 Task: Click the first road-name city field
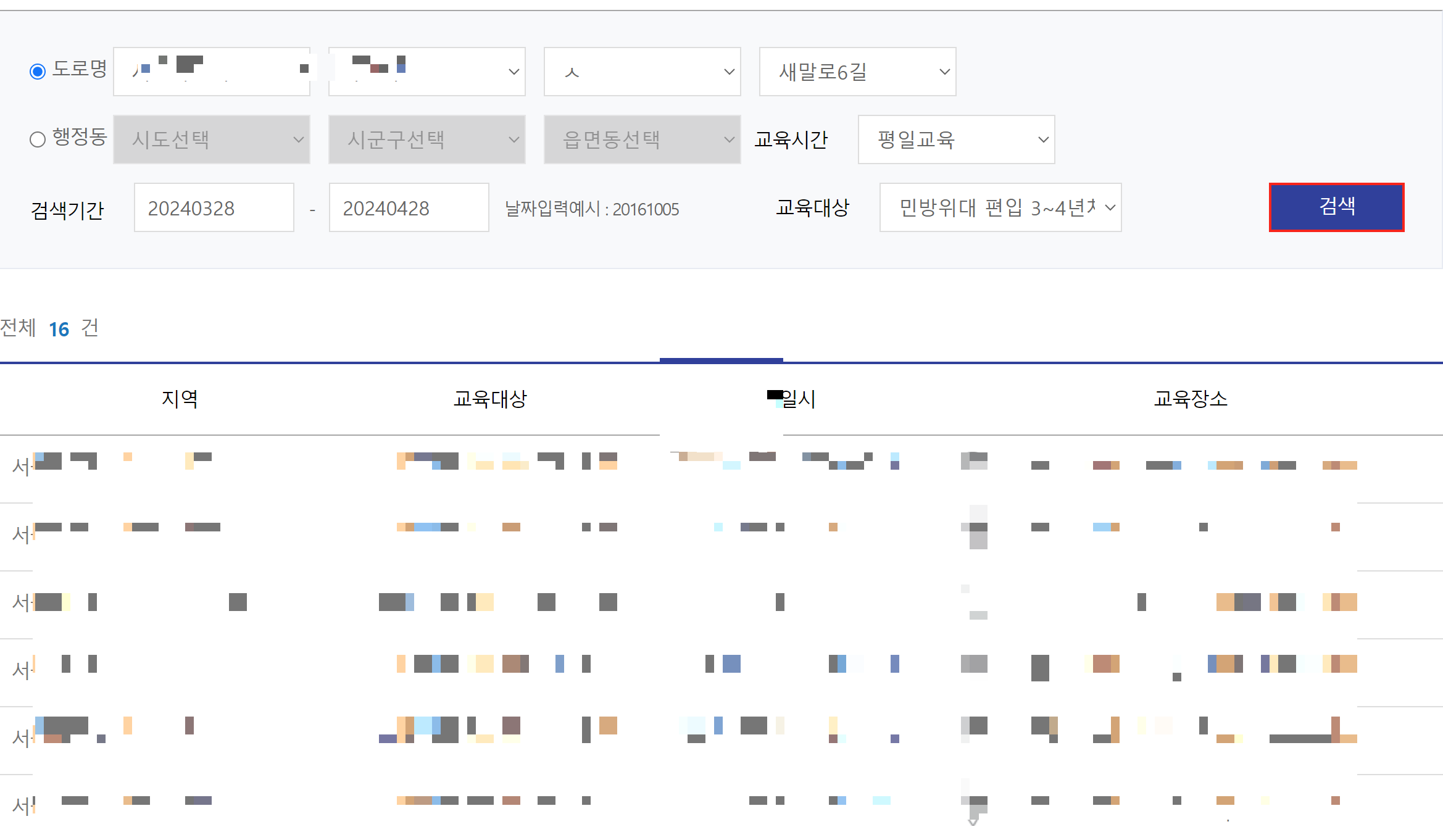coord(211,72)
